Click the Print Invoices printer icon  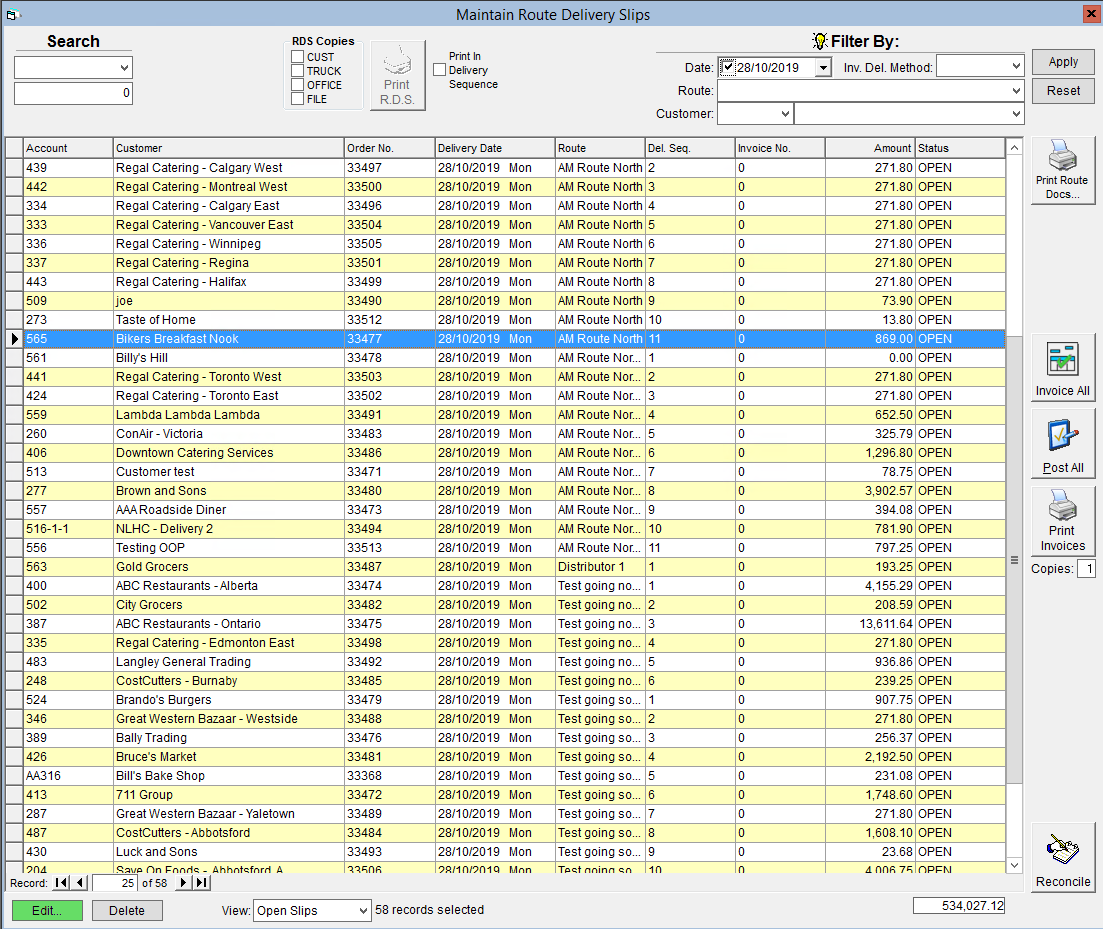(1062, 504)
